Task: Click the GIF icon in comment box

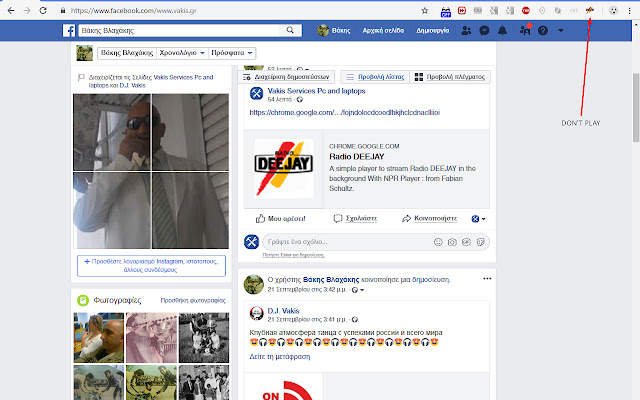Action: pyautogui.click(x=466, y=242)
